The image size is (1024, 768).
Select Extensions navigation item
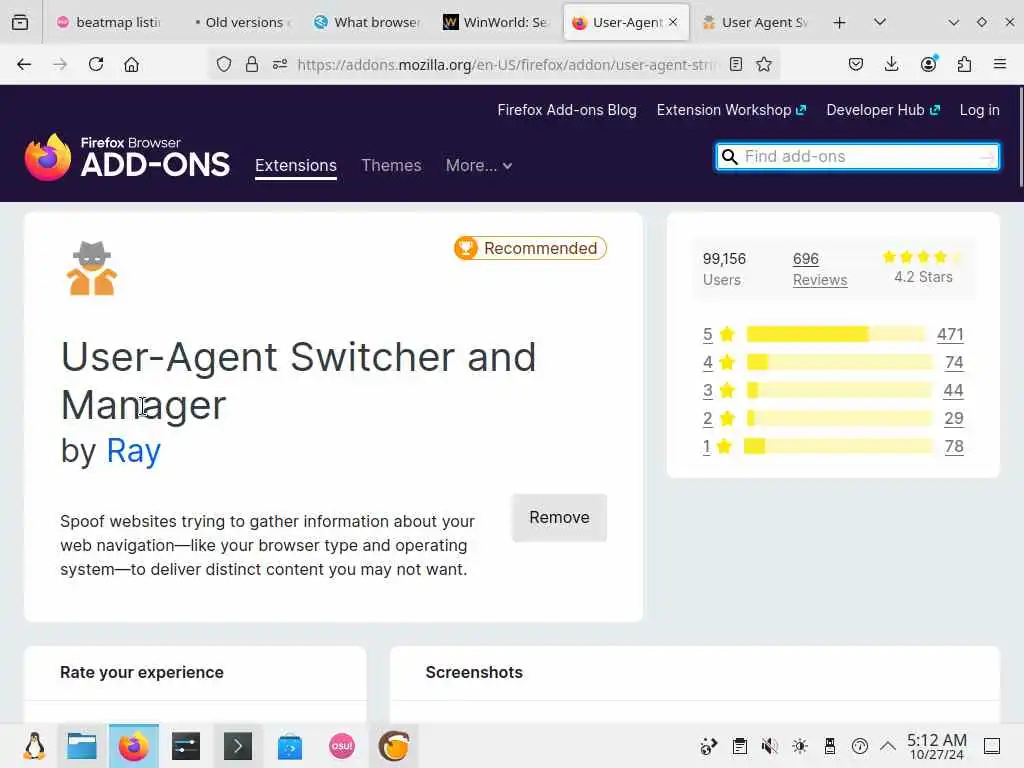click(x=296, y=165)
